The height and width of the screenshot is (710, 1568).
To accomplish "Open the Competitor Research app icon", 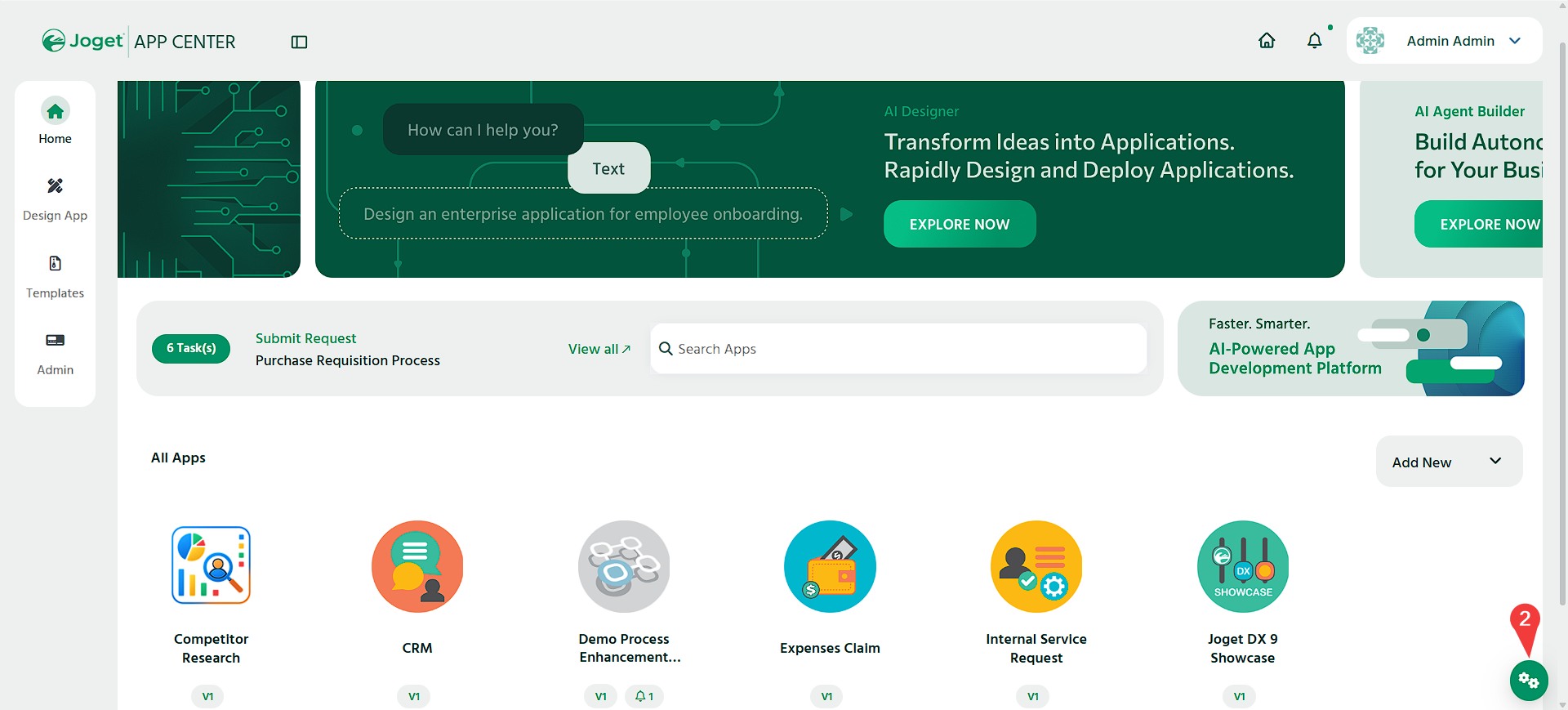I will pyautogui.click(x=211, y=565).
